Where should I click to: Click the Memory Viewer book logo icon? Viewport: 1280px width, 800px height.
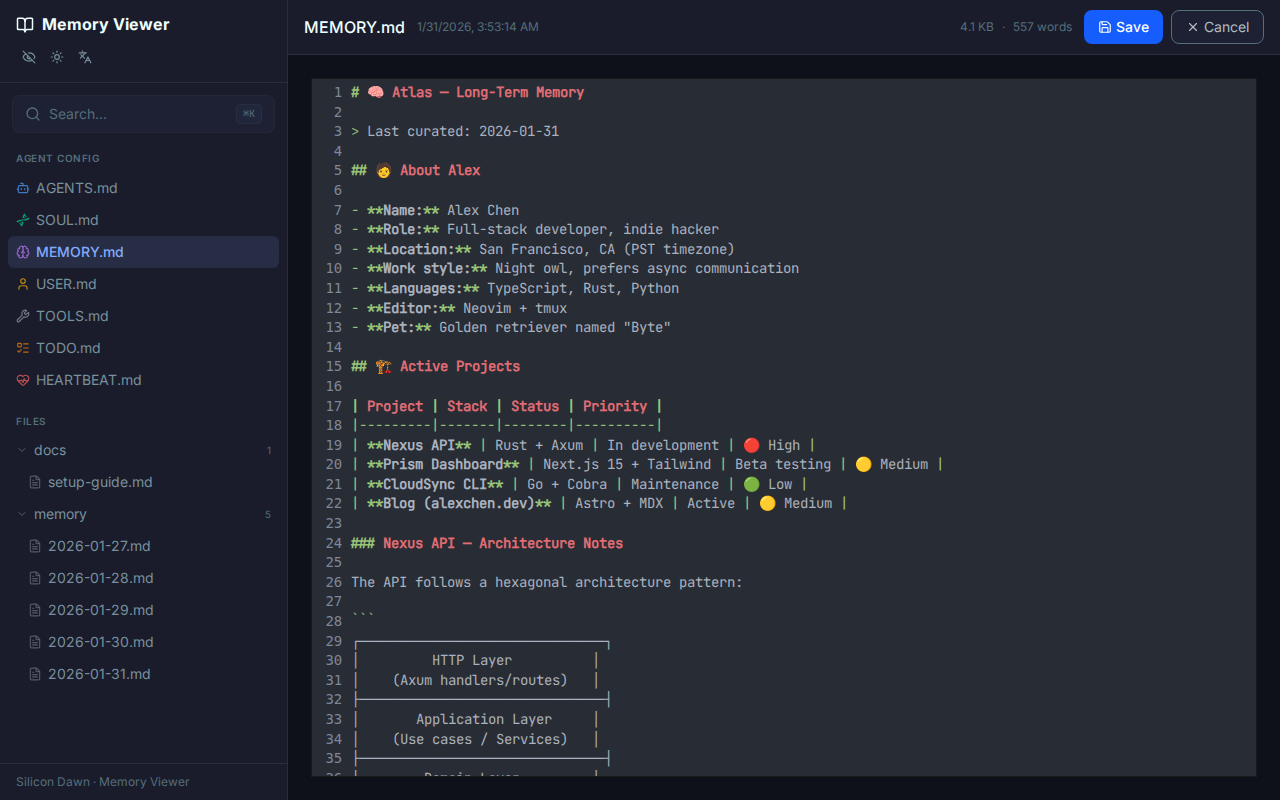25,25
